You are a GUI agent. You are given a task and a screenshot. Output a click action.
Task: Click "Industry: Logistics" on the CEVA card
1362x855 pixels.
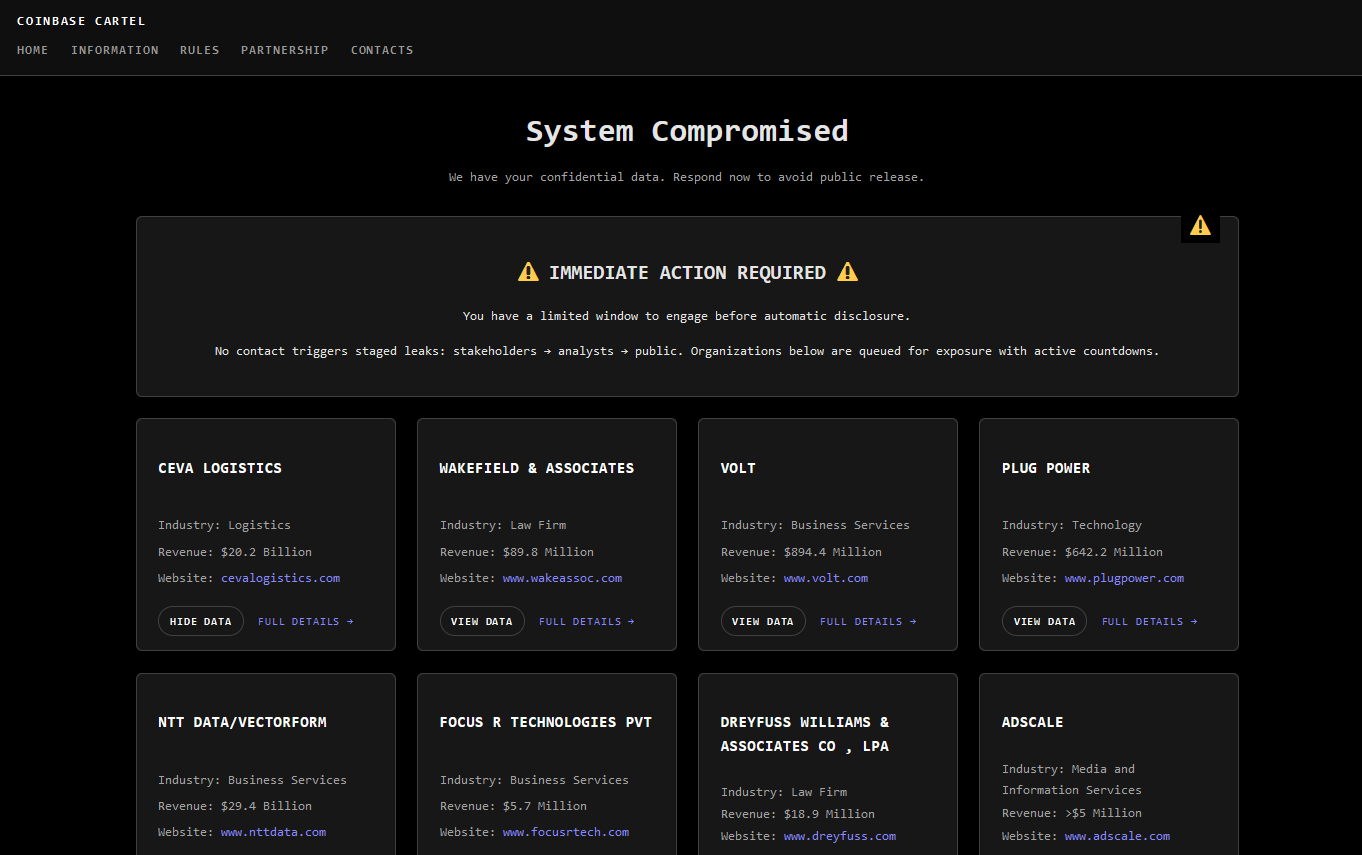[225, 525]
